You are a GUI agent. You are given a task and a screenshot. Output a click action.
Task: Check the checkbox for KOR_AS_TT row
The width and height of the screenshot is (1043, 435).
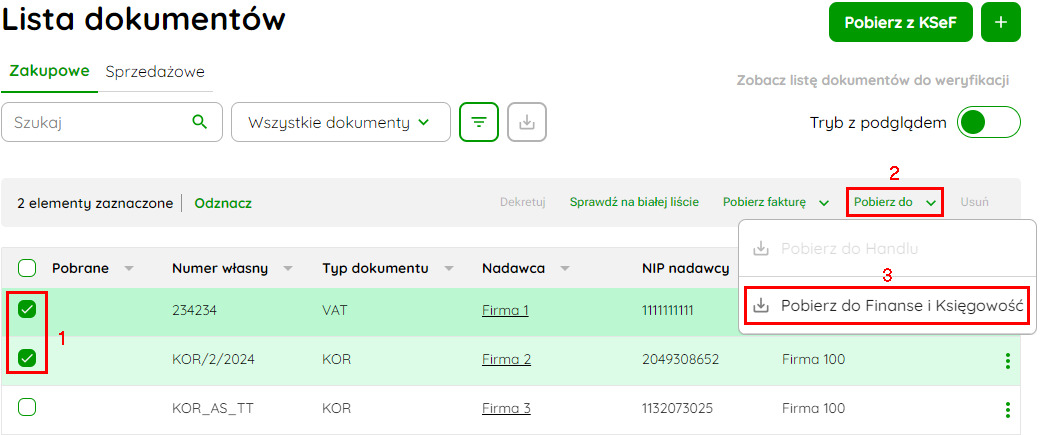click(x=27, y=408)
